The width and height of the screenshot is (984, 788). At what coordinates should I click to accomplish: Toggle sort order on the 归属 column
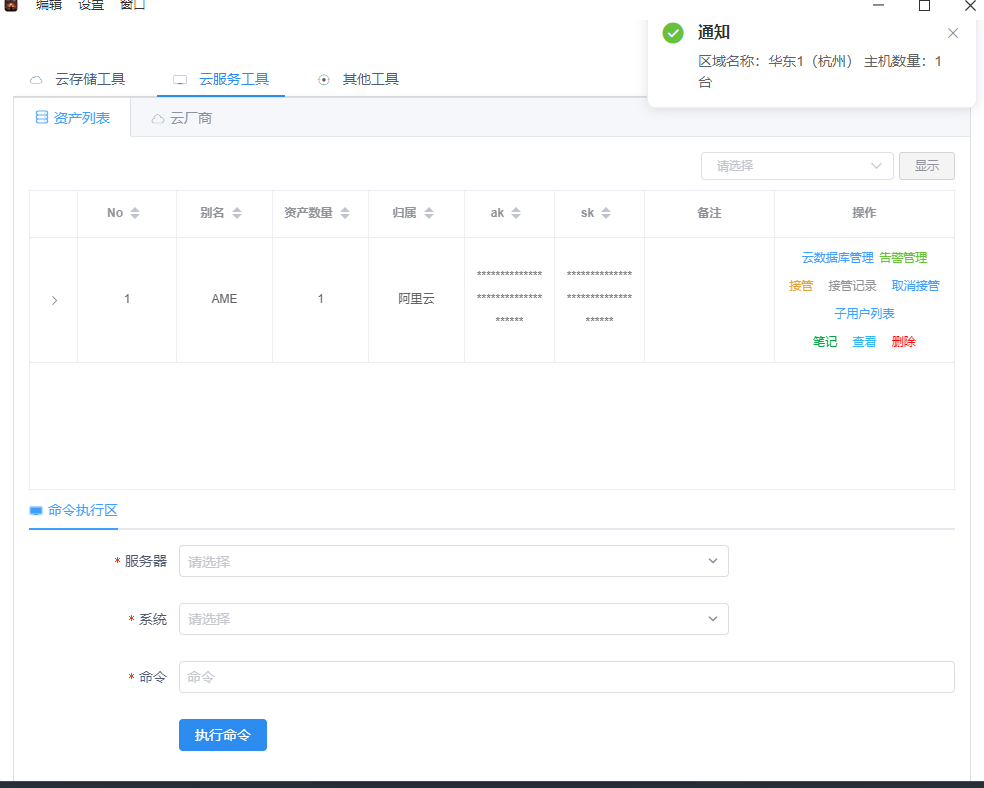(429, 213)
